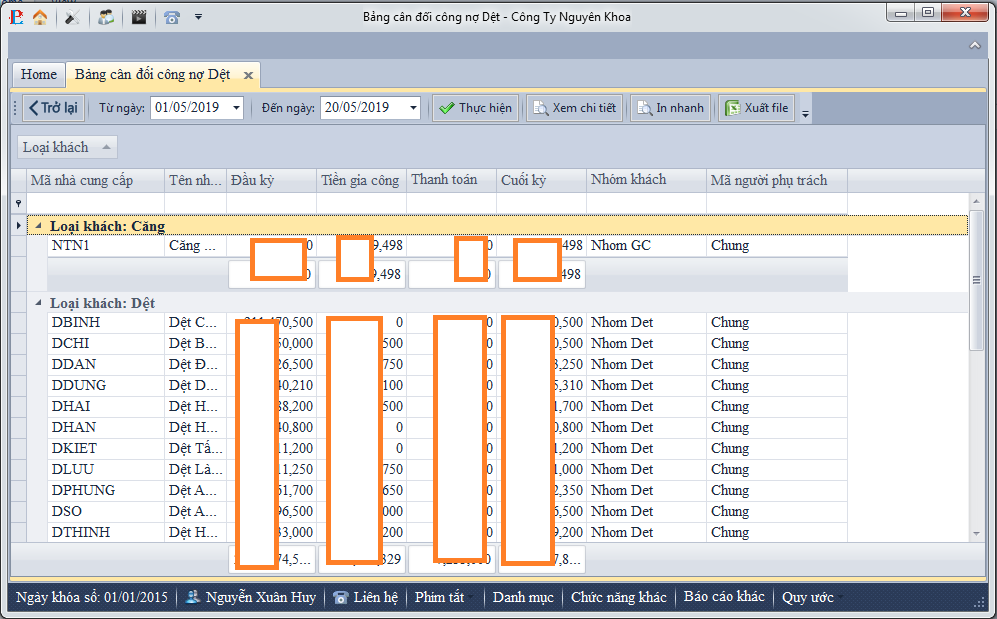Switch to the Home tab
Viewport: 997px width, 619px height.
coord(38,74)
